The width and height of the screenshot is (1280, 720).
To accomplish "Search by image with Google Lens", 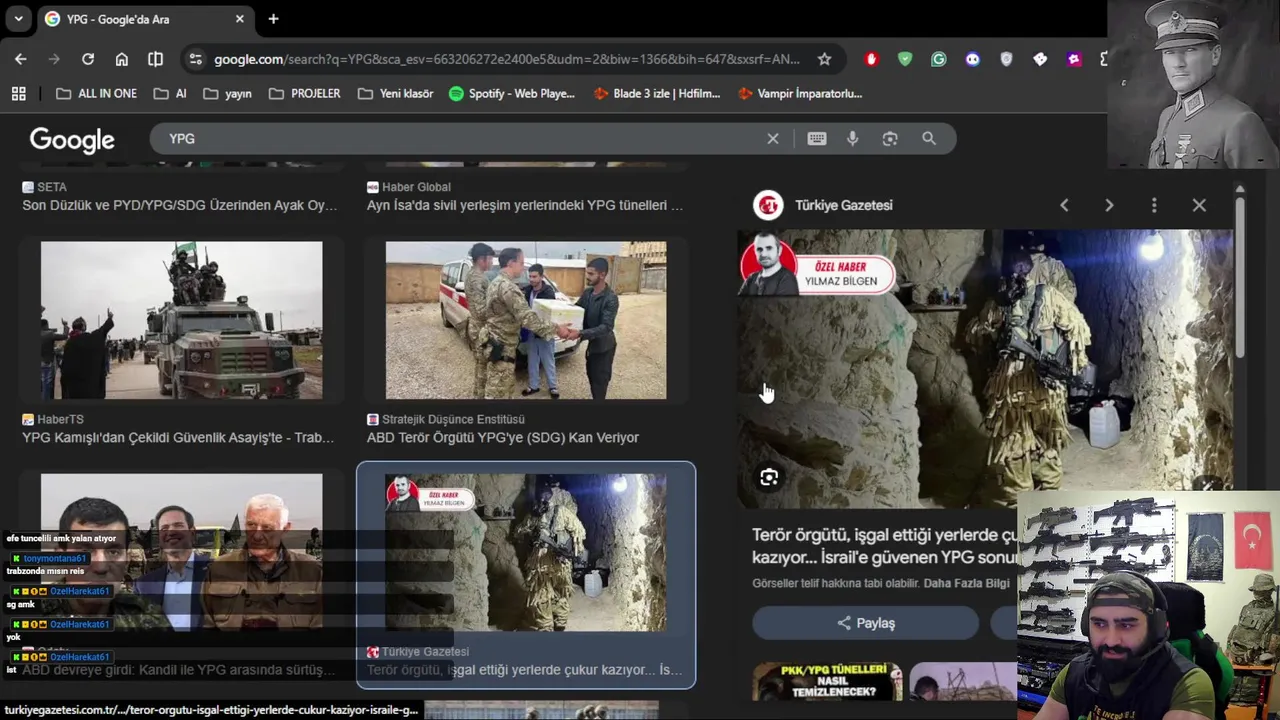I will [890, 139].
